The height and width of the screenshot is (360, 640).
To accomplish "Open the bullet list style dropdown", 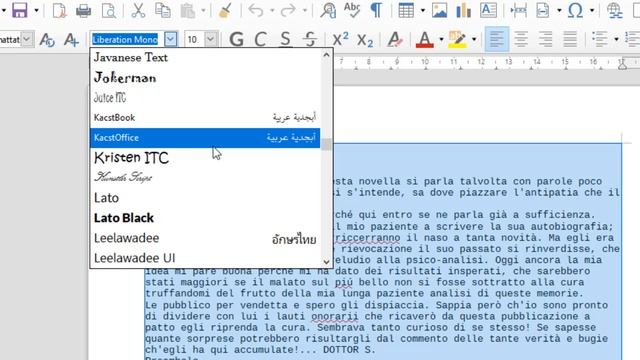I will [616, 40].
